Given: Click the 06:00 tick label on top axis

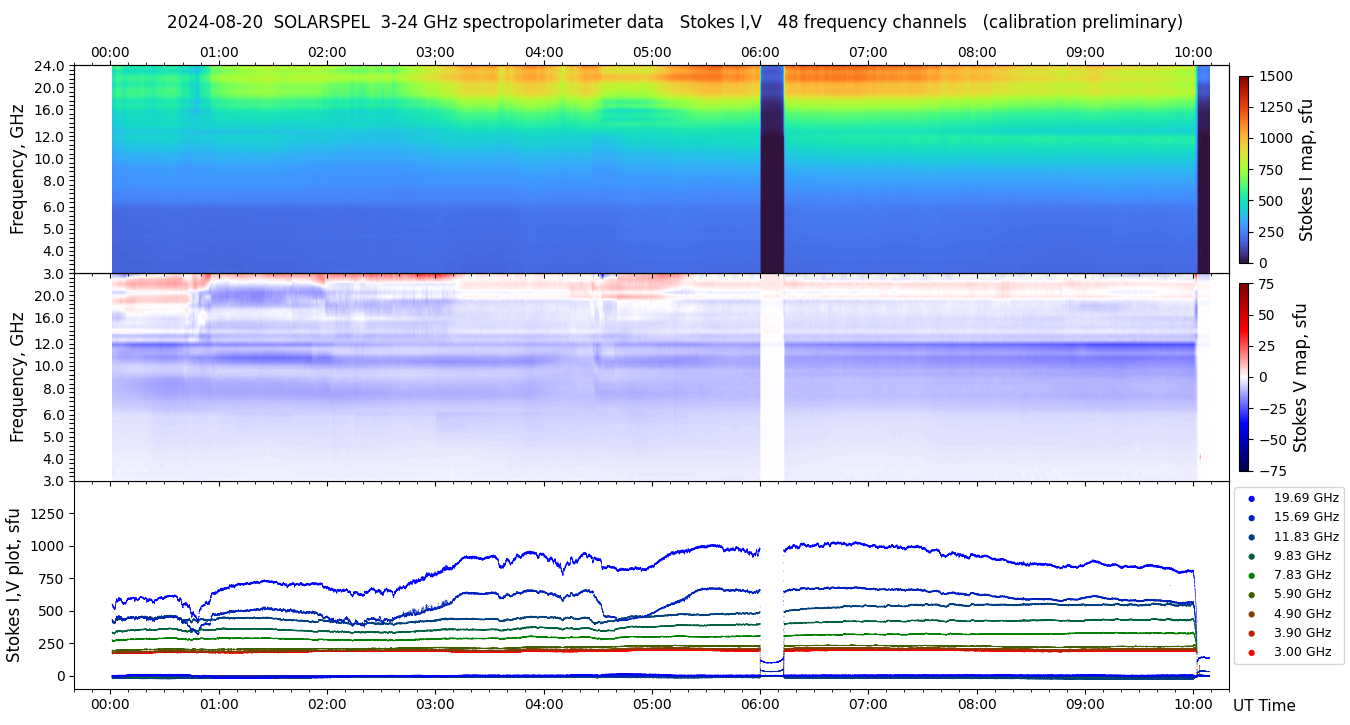Looking at the screenshot, I should (x=760, y=52).
